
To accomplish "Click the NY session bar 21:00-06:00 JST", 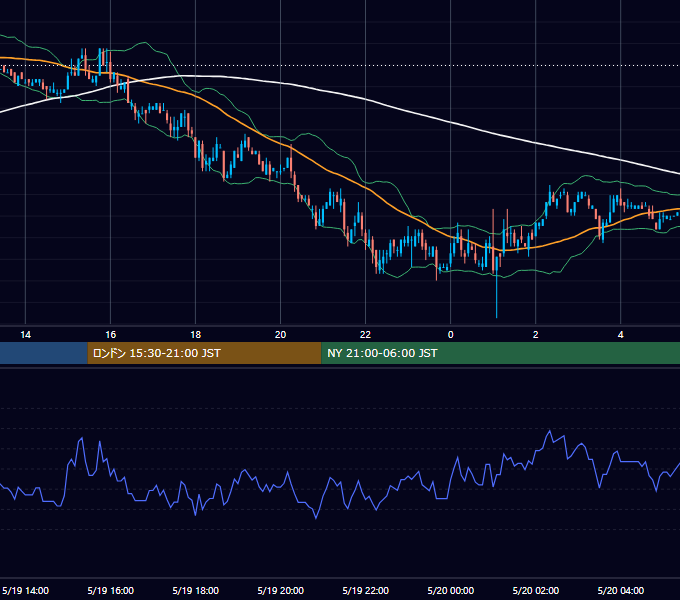I will (x=500, y=353).
